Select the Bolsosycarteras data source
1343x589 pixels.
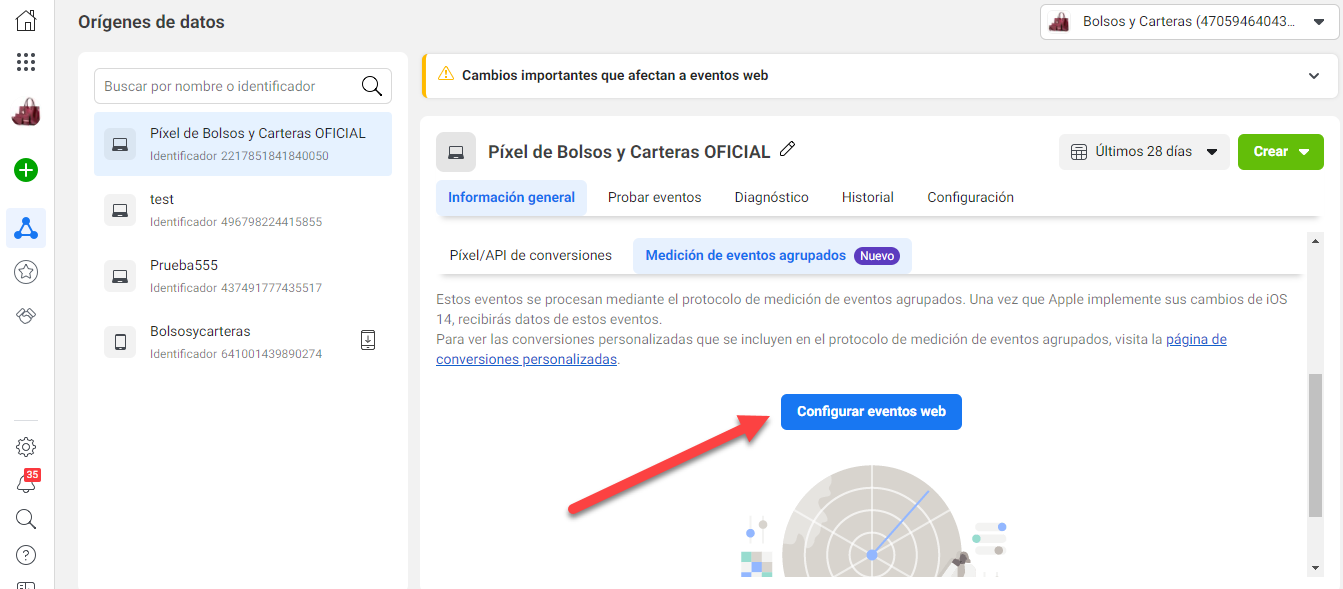(x=243, y=342)
